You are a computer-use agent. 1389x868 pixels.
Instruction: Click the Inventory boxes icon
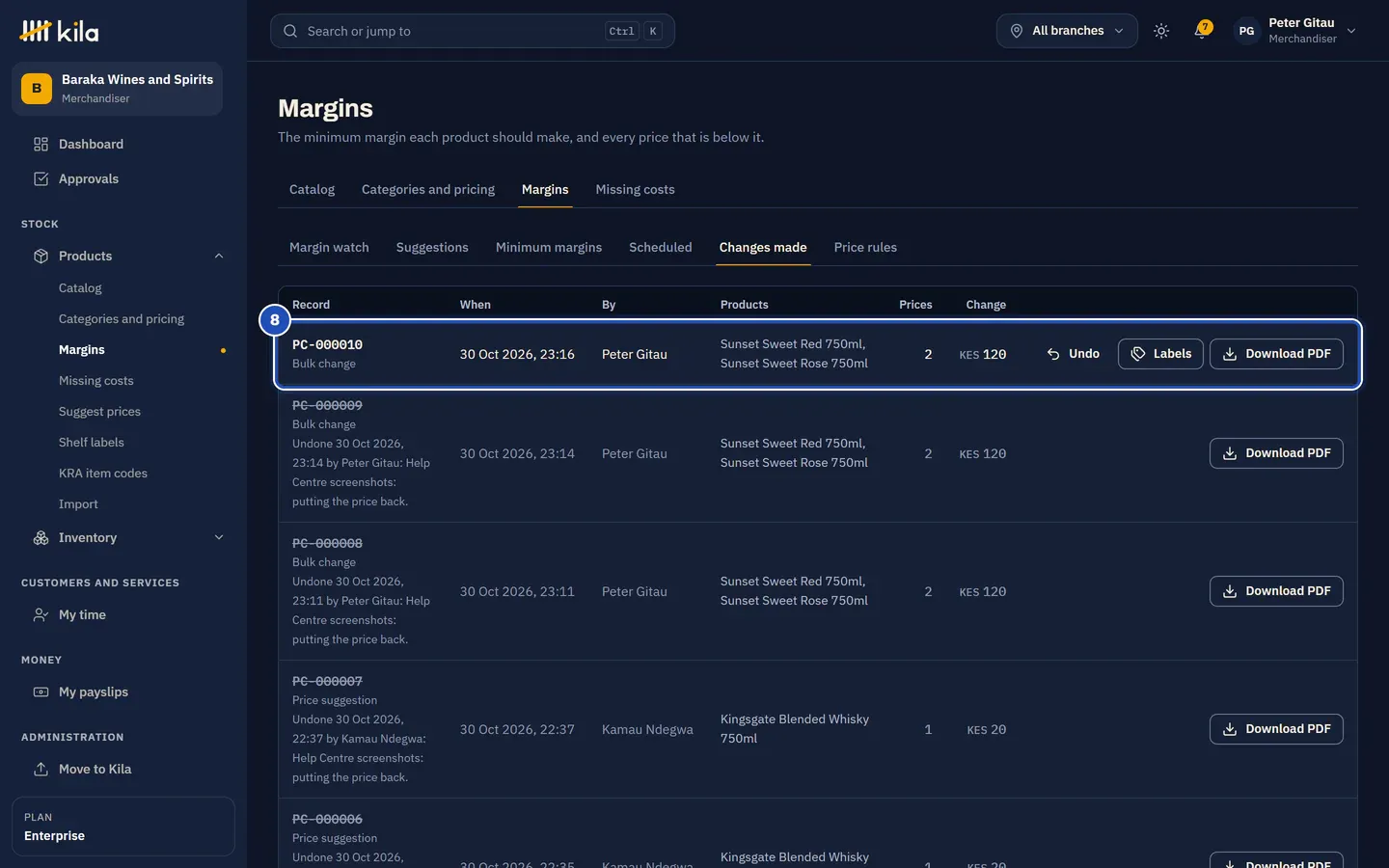(x=41, y=538)
